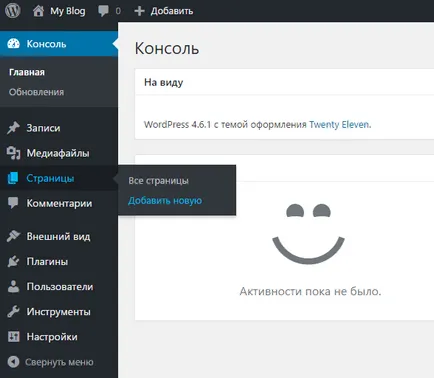This screenshot has width=434, height=378.
Task: Click the Медиафайлы media icon
Action: pyautogui.click(x=13, y=153)
